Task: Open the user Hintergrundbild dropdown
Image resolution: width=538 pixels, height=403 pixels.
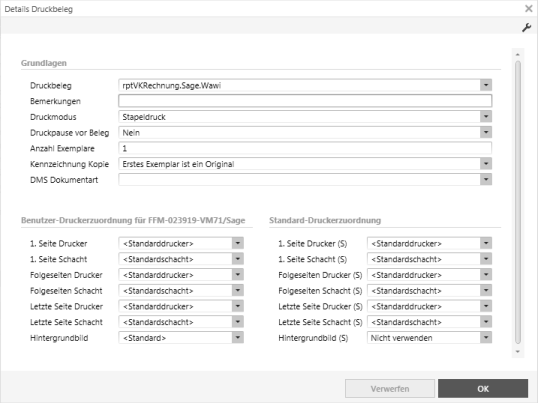Action: pos(237,338)
